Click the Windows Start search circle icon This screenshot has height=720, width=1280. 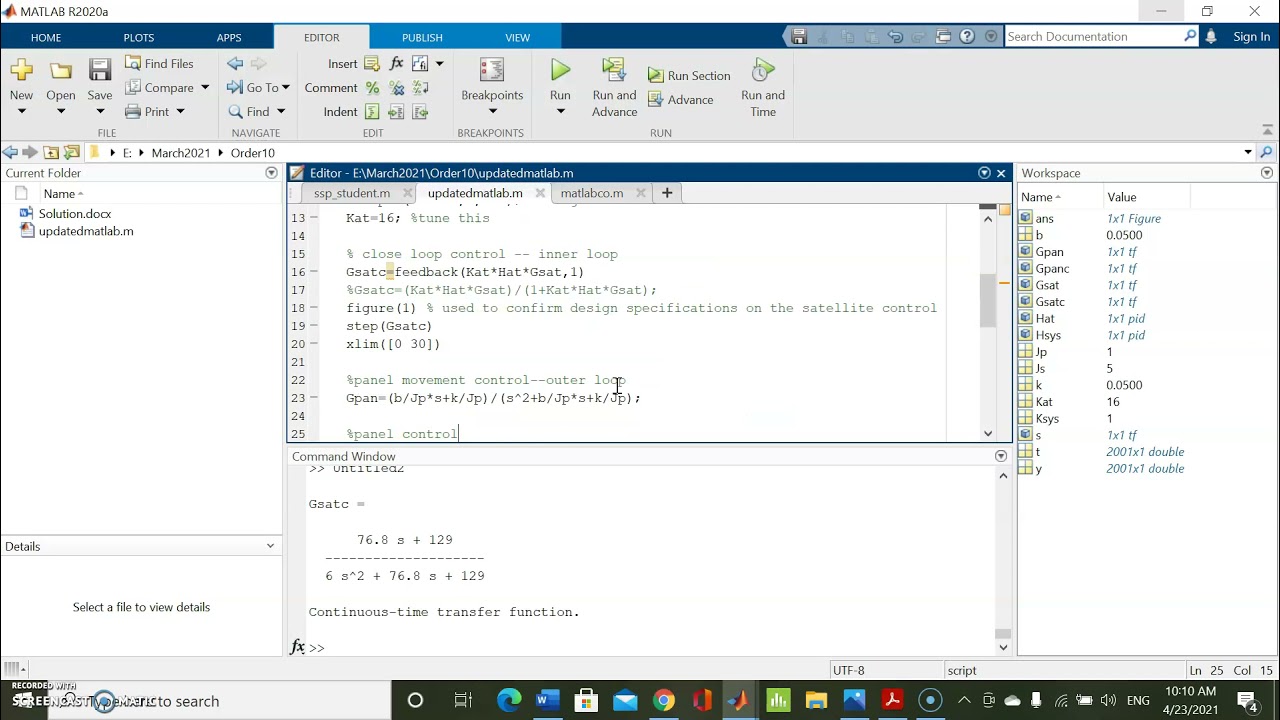415,700
